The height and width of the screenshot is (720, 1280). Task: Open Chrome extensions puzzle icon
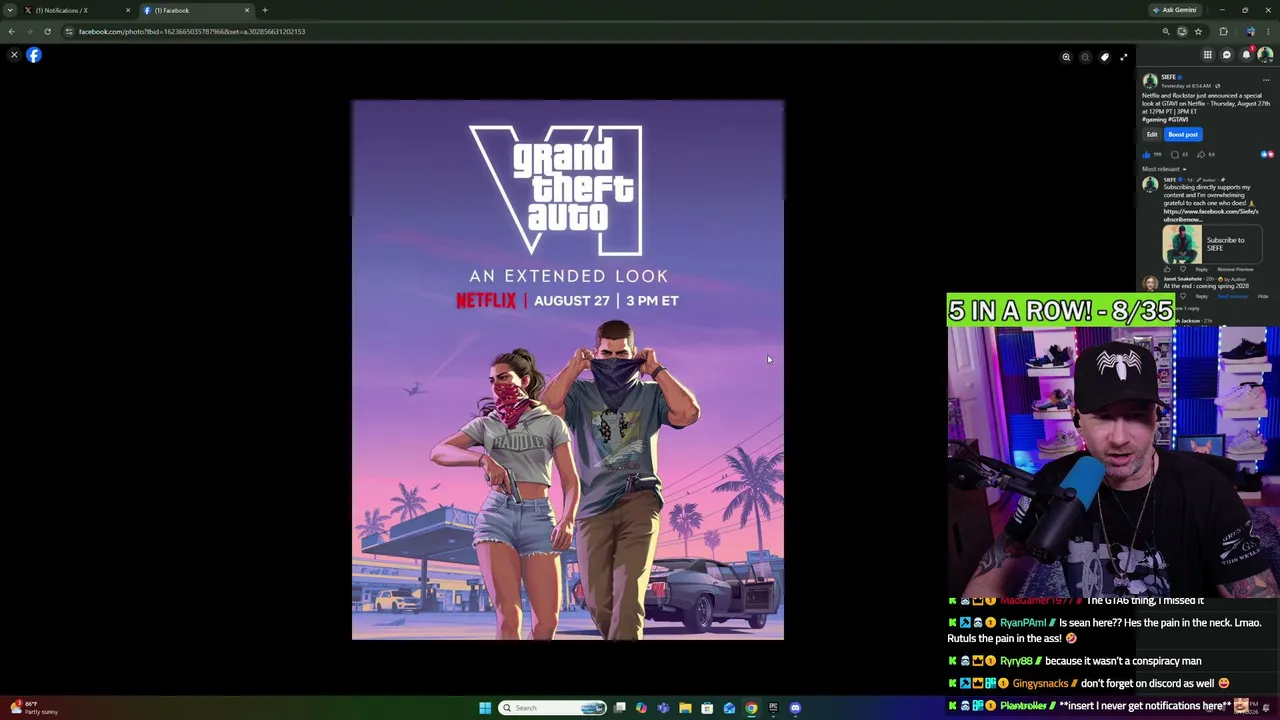(1223, 31)
